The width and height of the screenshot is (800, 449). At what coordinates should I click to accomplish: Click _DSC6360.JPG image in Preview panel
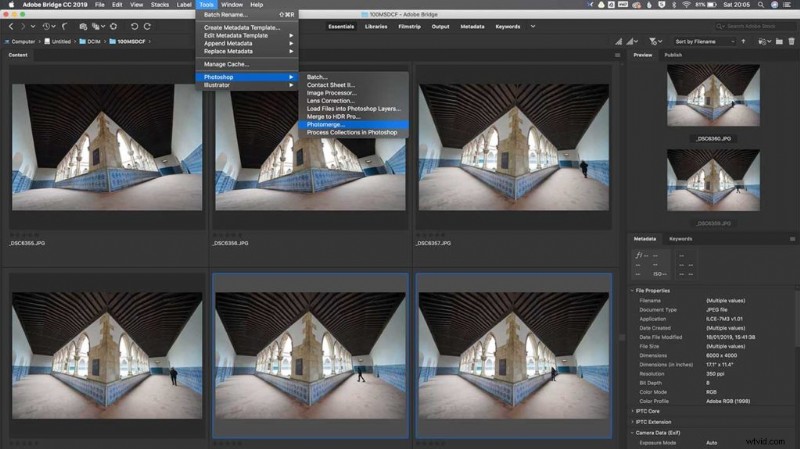713,95
